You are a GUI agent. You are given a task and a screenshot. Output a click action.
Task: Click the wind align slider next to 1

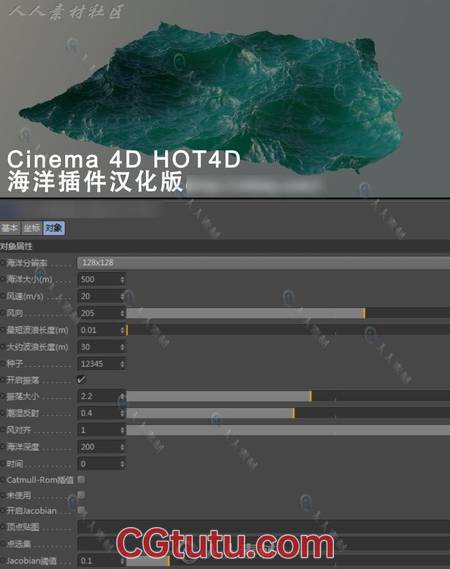288,430
